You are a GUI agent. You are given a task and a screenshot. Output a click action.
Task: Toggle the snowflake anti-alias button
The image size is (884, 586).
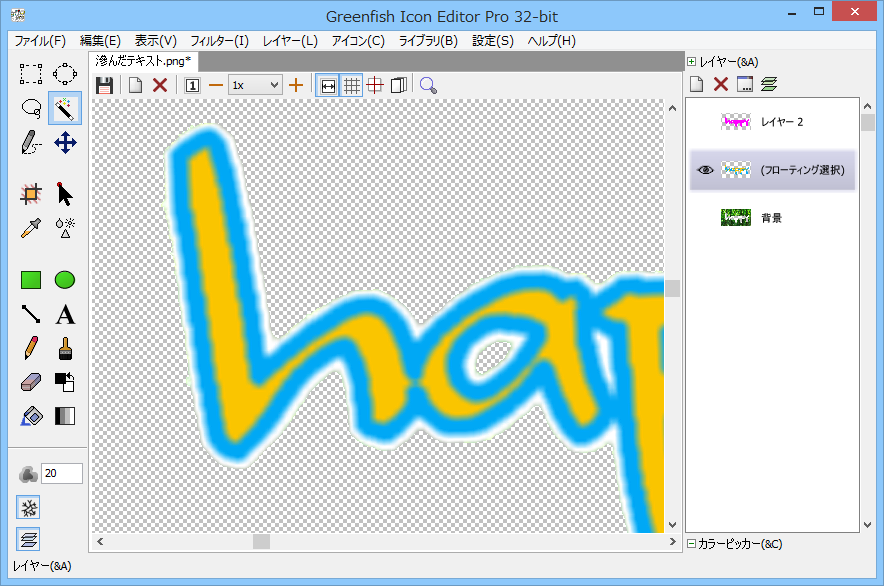(x=29, y=507)
